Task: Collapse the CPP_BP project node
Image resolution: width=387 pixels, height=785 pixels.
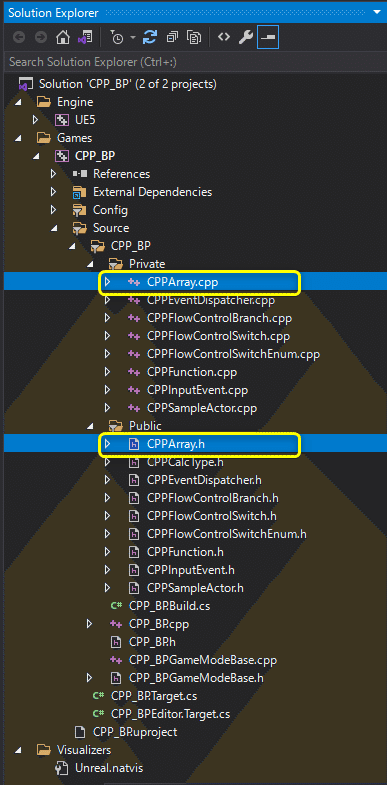Action: [x=36, y=156]
